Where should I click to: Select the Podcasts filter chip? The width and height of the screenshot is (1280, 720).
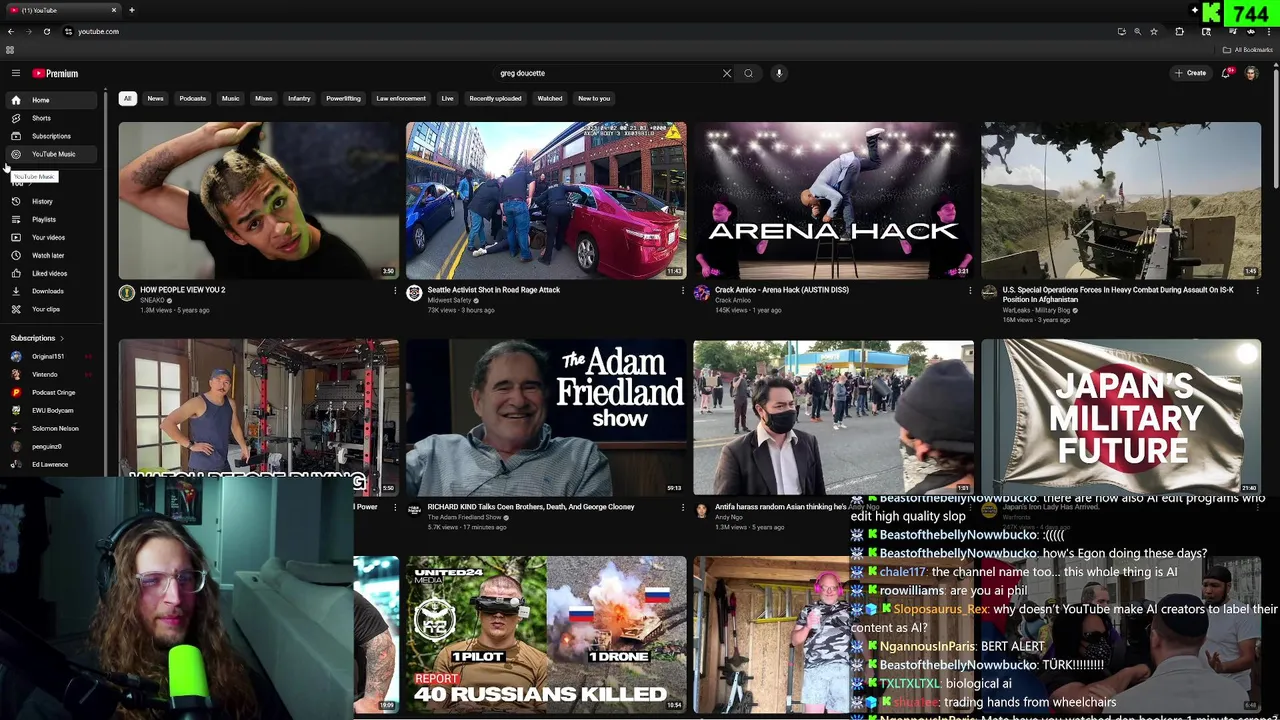pyautogui.click(x=193, y=98)
